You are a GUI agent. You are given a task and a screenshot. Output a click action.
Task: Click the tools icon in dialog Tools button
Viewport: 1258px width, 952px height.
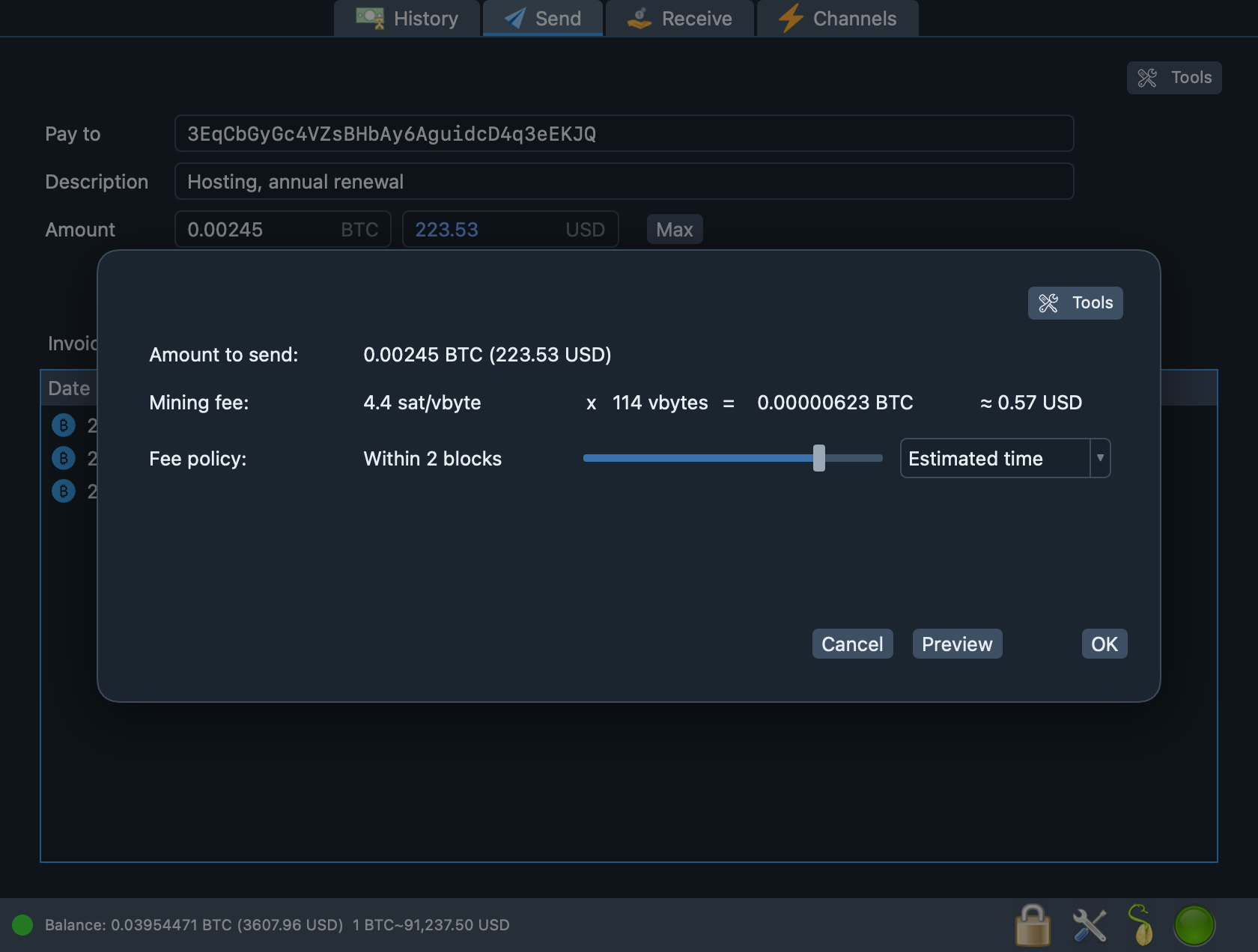pos(1048,303)
